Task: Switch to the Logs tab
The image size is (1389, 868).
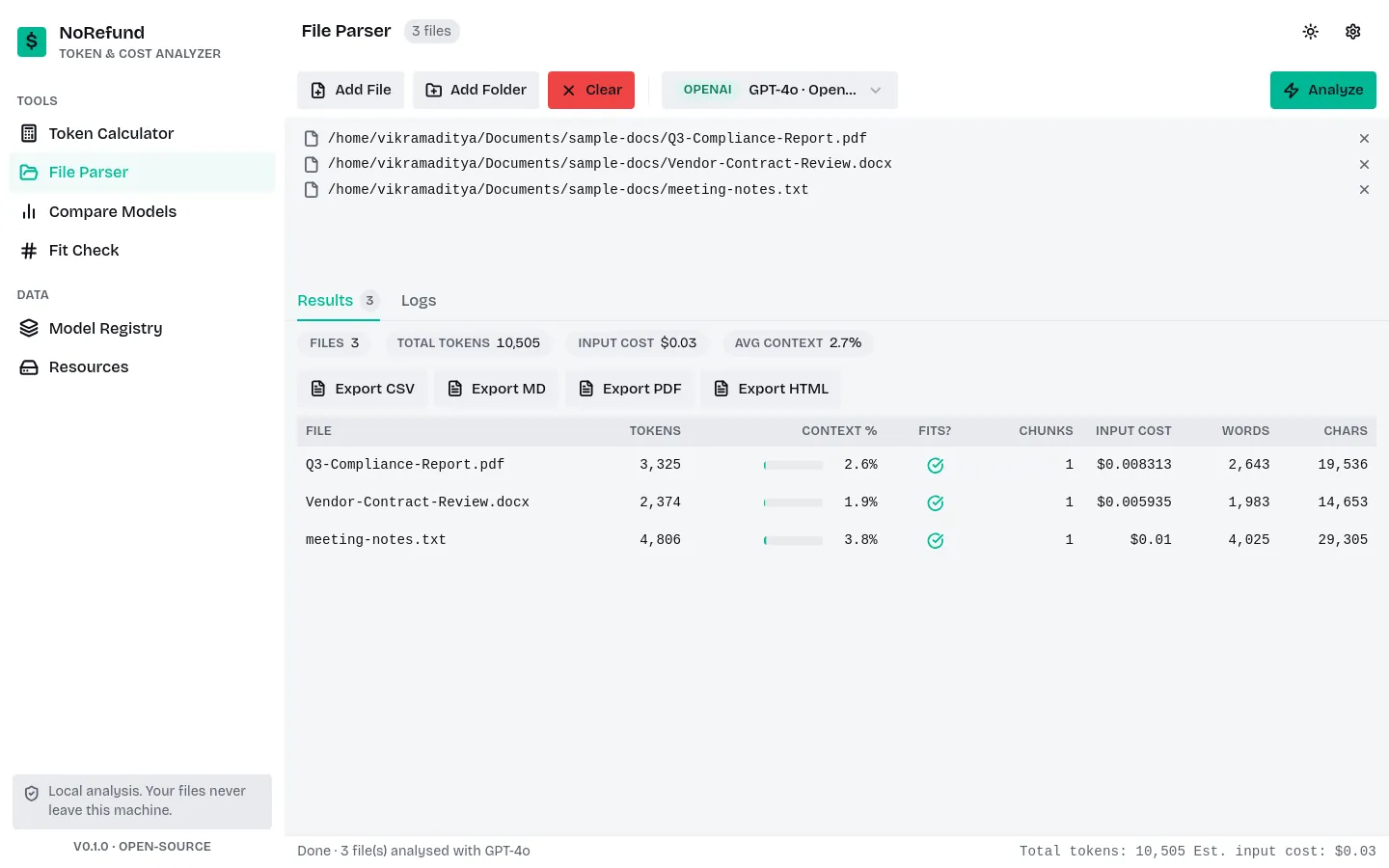Action: [419, 301]
